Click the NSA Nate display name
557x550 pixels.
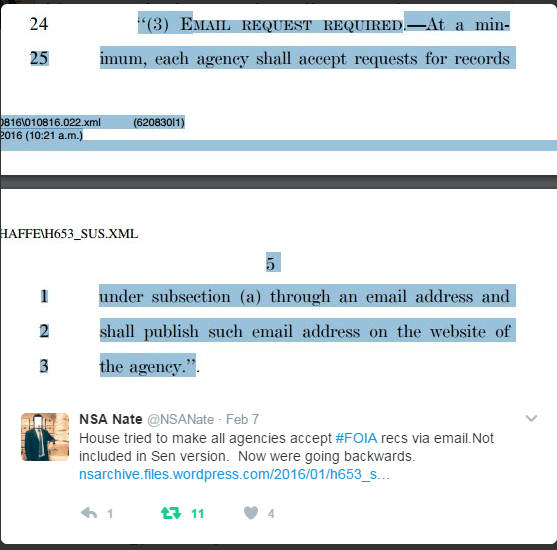(111, 419)
